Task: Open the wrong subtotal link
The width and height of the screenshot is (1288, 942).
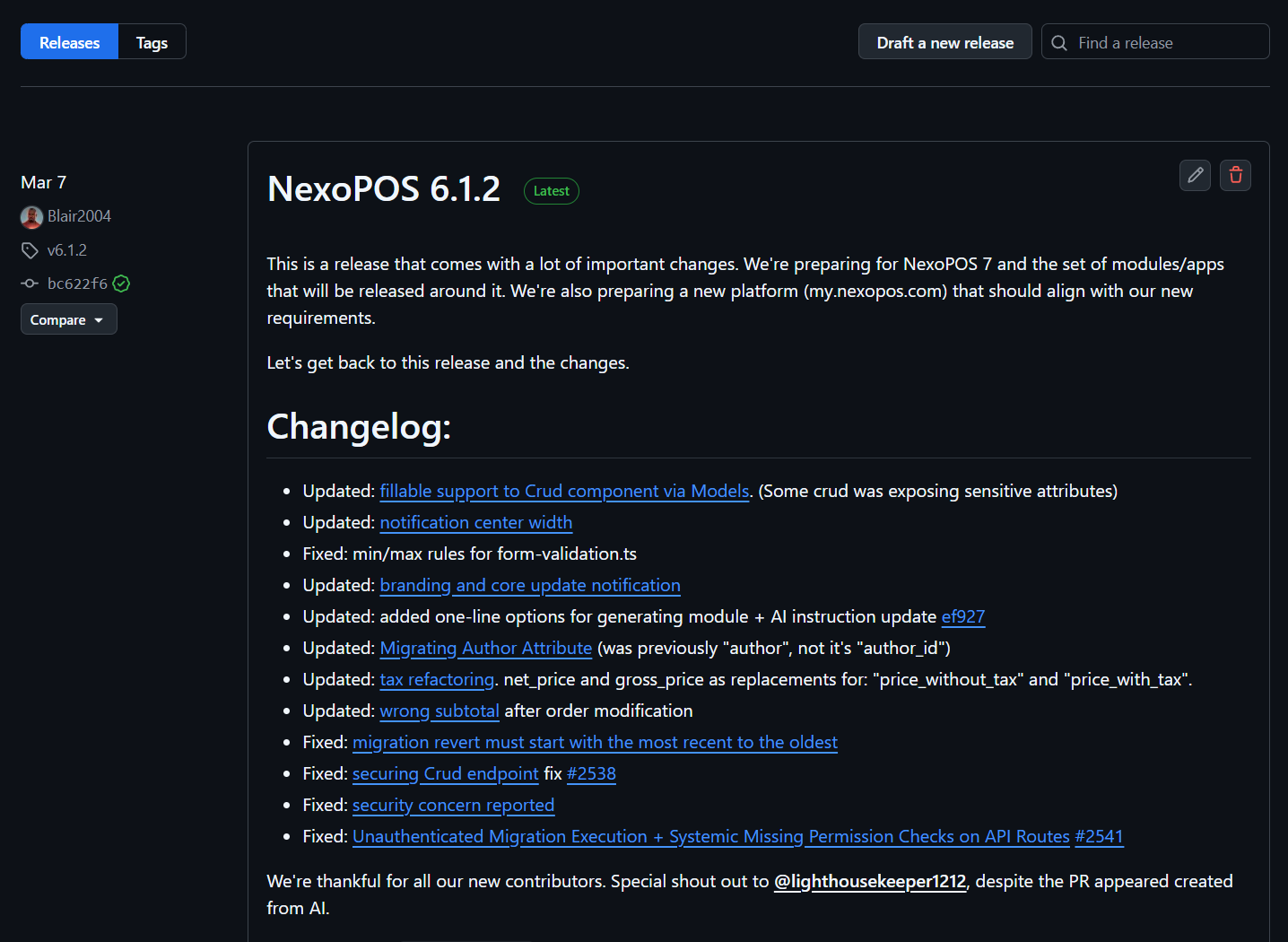Action: [x=439, y=711]
